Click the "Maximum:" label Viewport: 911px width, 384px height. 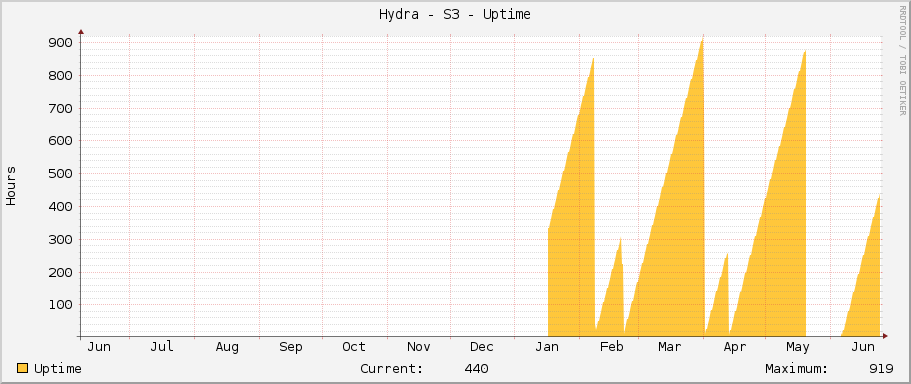pyautogui.click(x=797, y=369)
